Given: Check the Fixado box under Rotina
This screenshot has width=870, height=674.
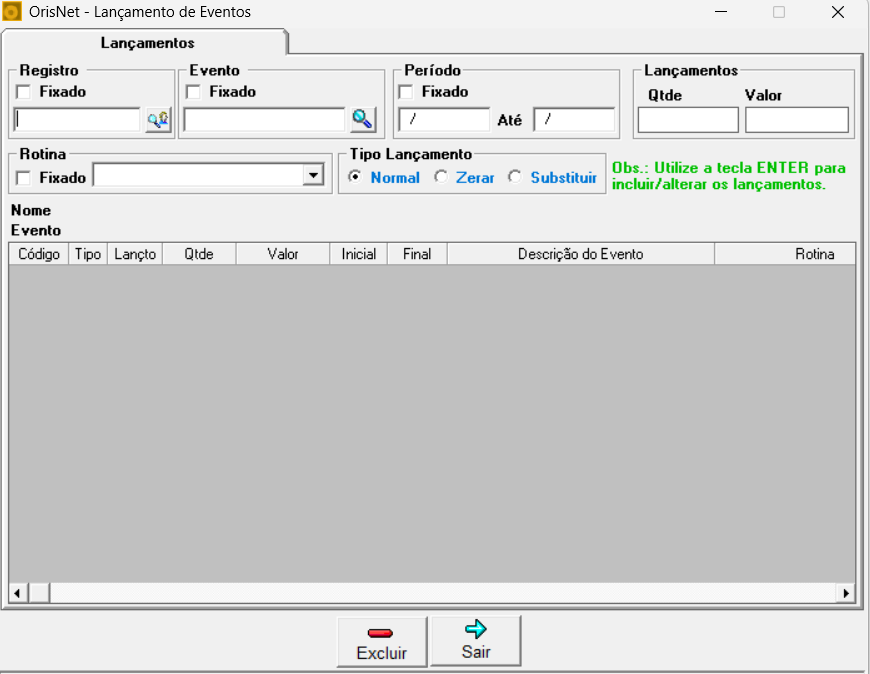Looking at the screenshot, I should (x=23, y=178).
